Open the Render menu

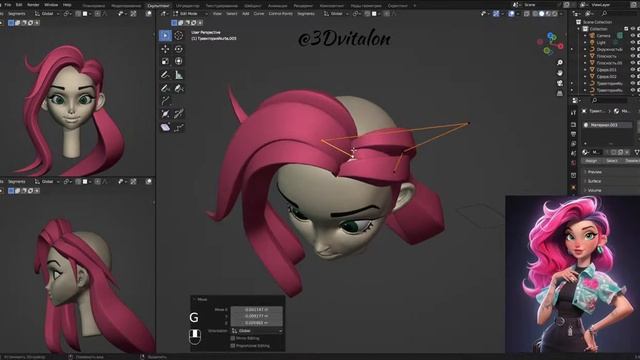tap(33, 5)
